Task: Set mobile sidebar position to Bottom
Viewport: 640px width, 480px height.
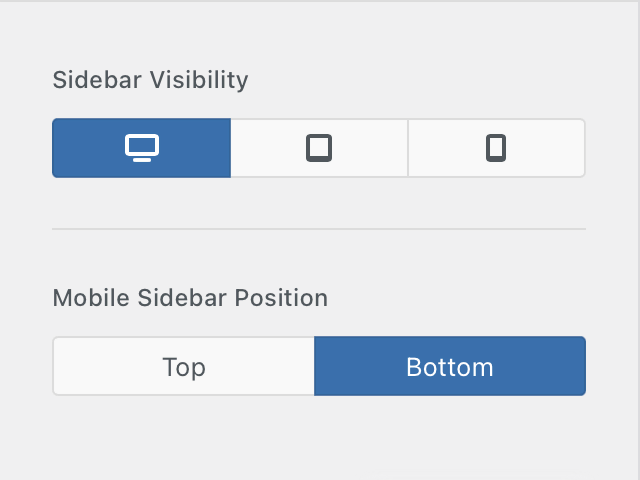Action: (450, 367)
